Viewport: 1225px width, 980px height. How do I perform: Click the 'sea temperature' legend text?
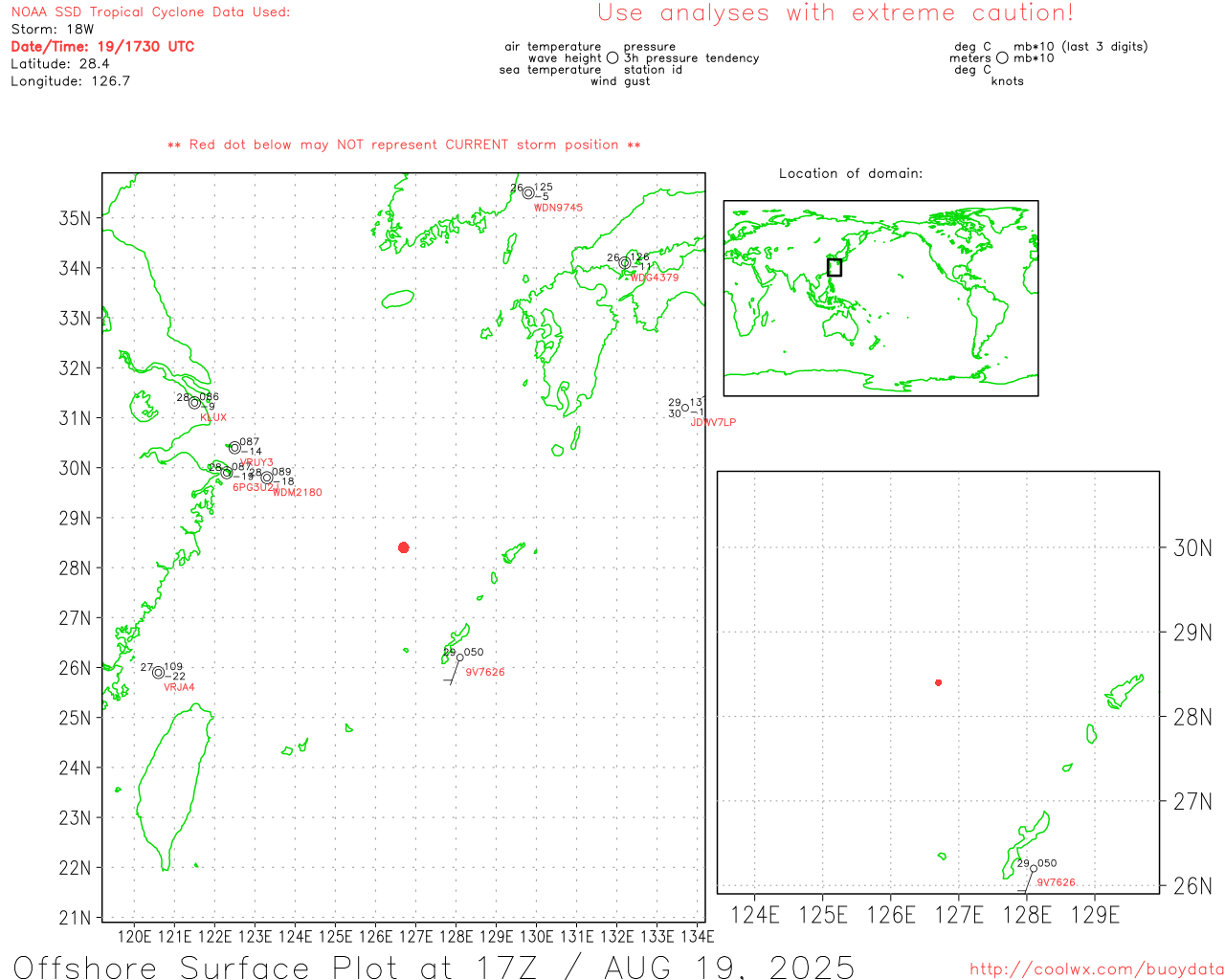point(550,70)
